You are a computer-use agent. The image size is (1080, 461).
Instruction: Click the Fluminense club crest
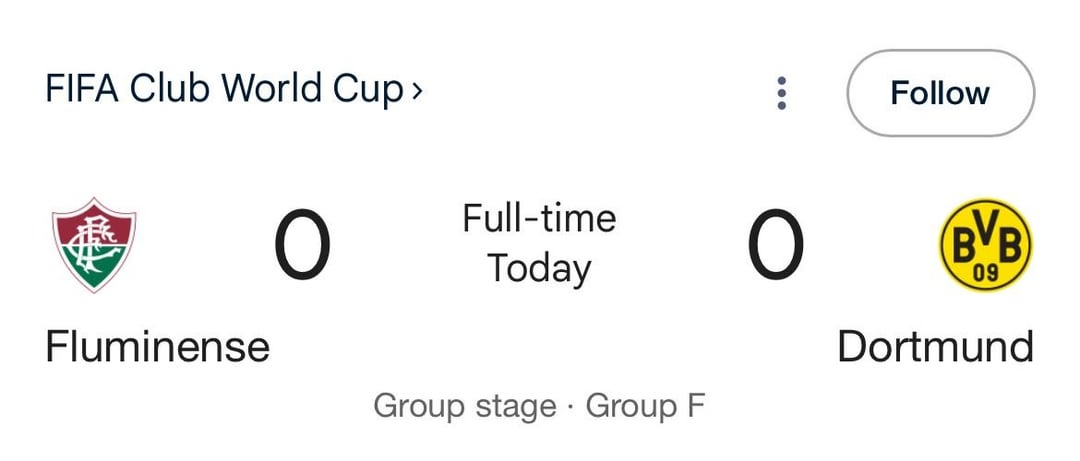pyautogui.click(x=94, y=244)
